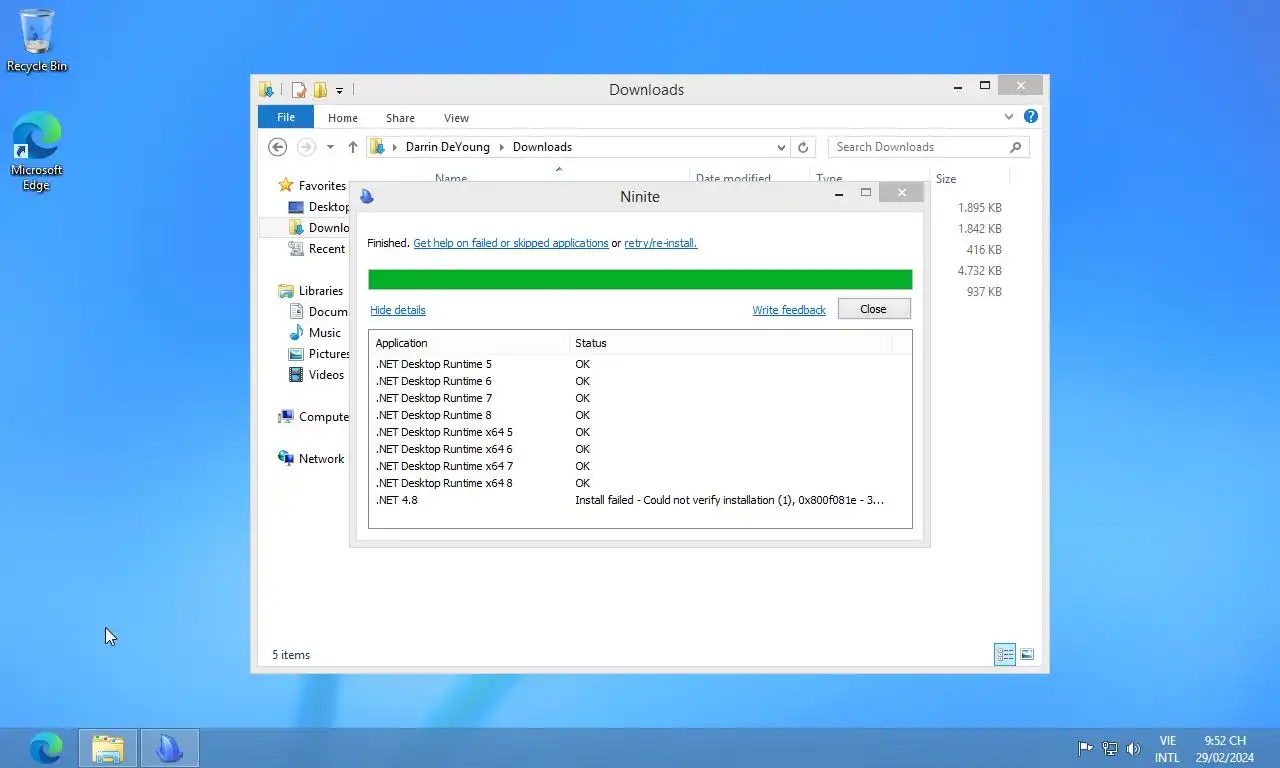
Task: Click the 4.732 KB file size entry
Action: pos(979,271)
